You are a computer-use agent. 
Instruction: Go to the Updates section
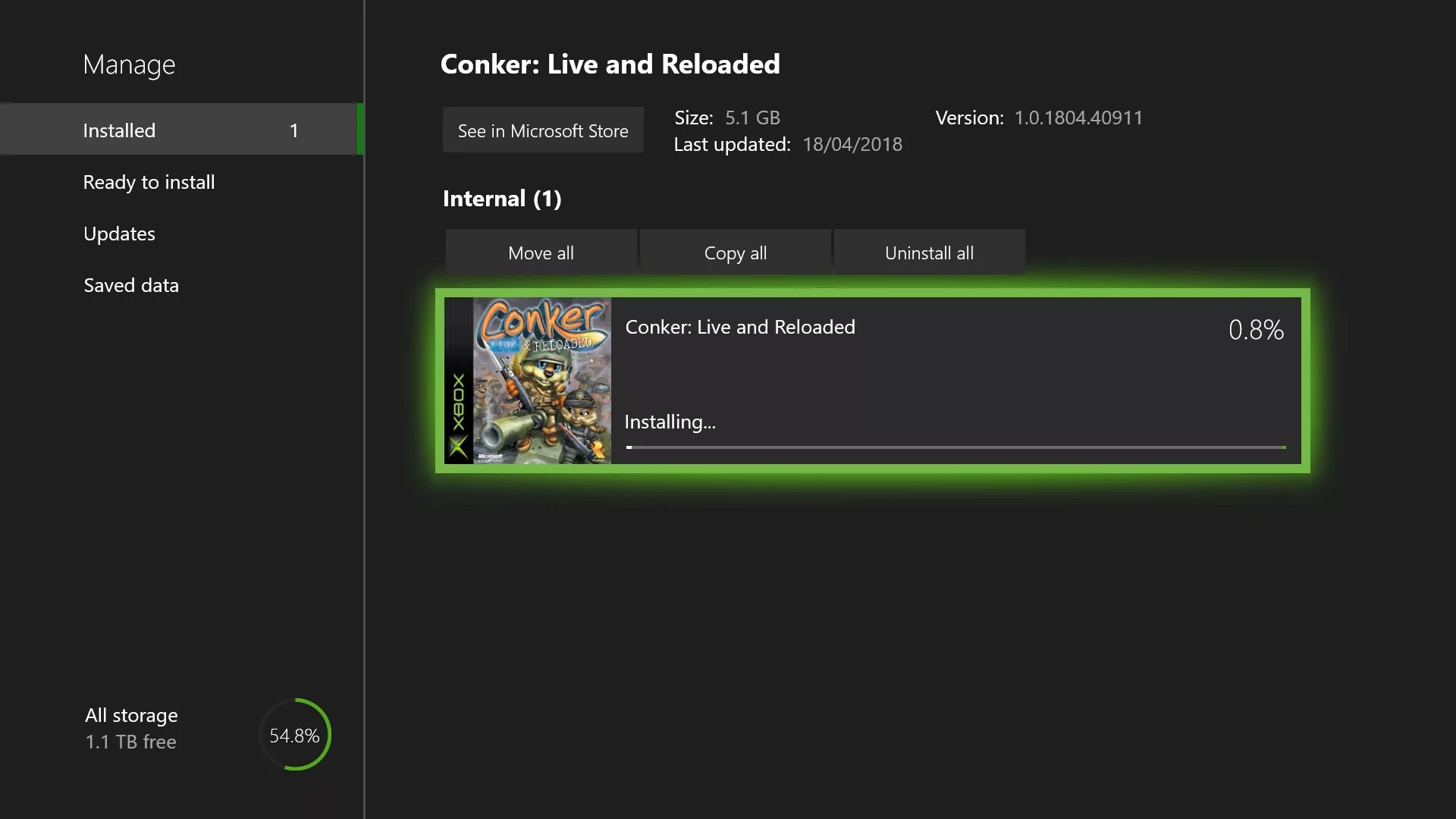coord(119,234)
